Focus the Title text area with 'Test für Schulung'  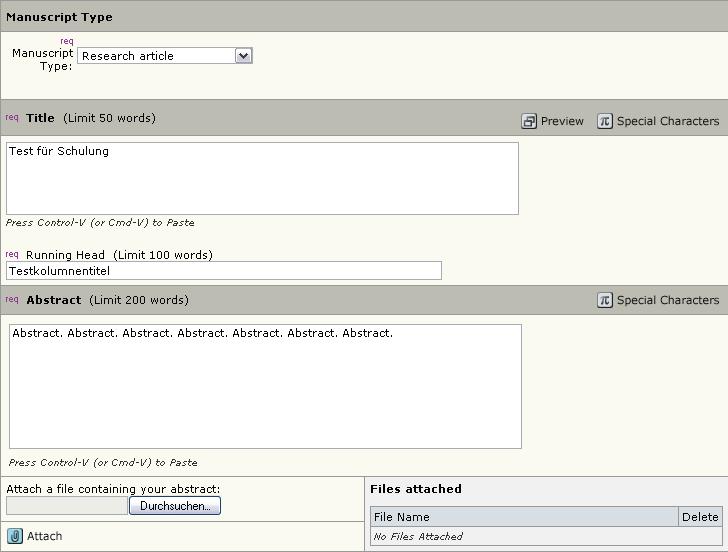262,178
